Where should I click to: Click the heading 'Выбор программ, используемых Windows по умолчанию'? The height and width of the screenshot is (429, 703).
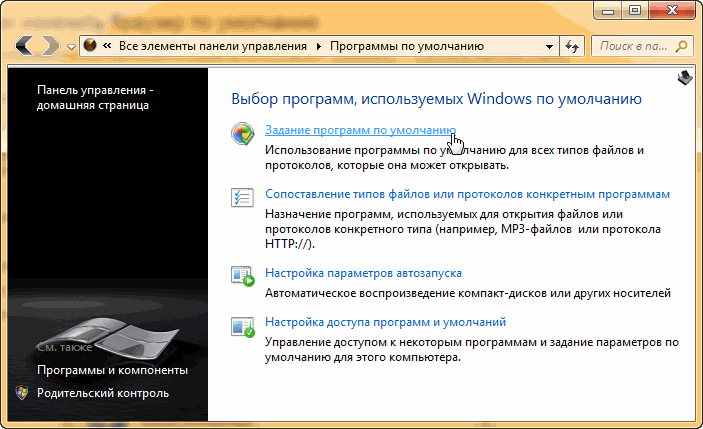[x=436, y=99]
